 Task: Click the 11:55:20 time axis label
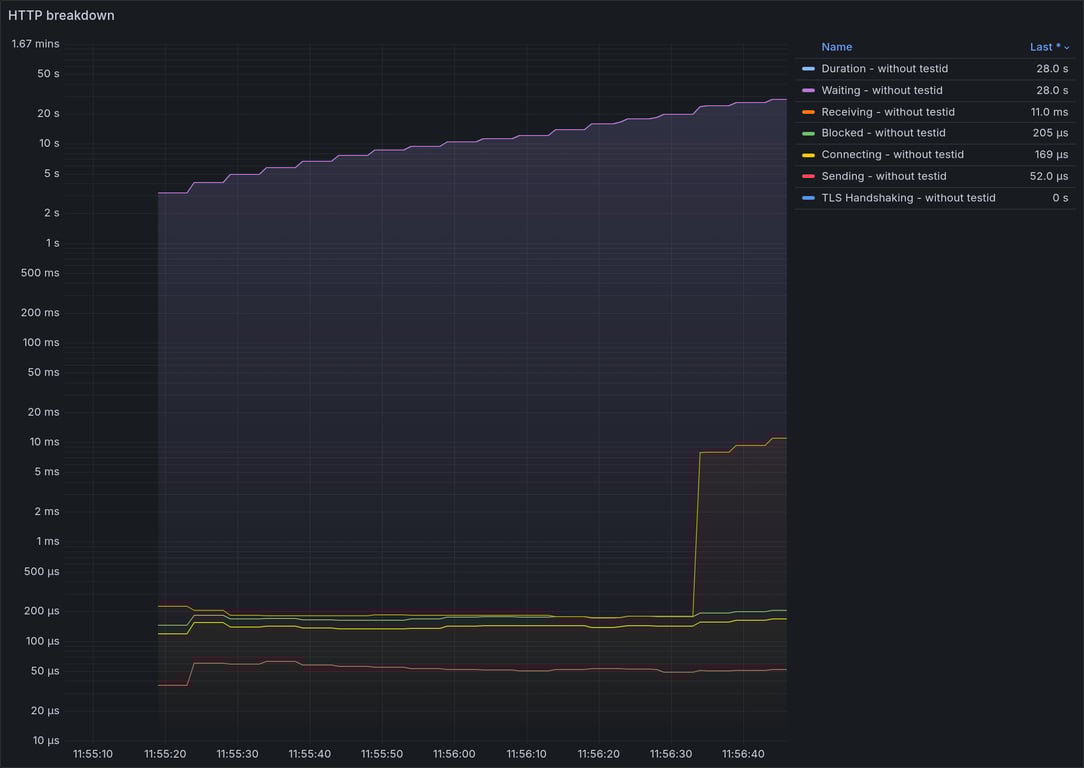165,753
